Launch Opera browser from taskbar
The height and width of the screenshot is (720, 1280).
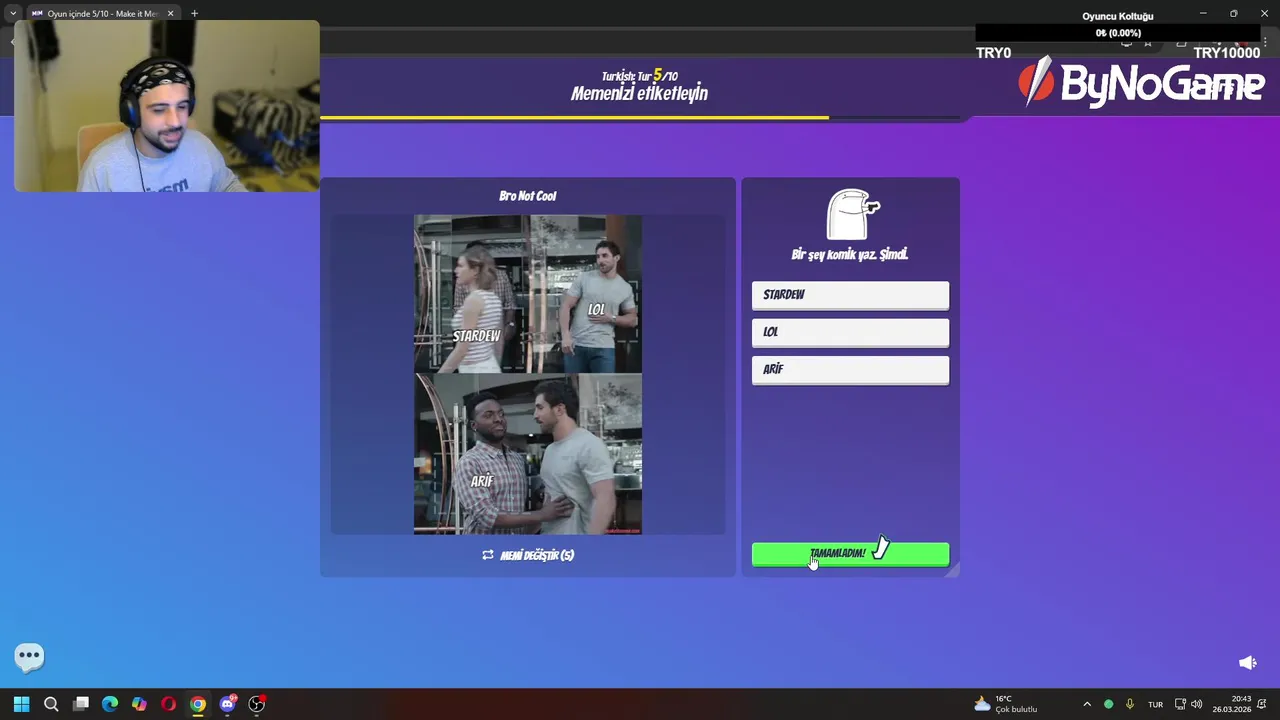click(168, 704)
